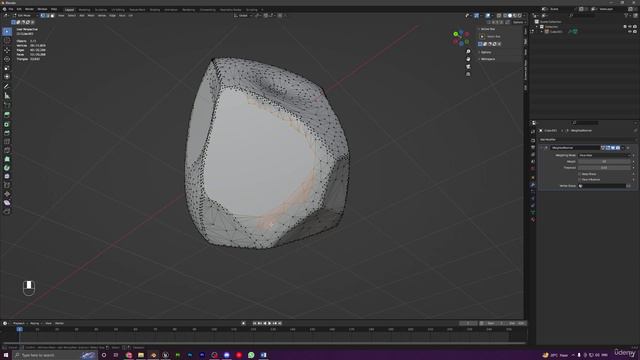
Task: Open the Object Data mesh properties tab
Action: 533,213
